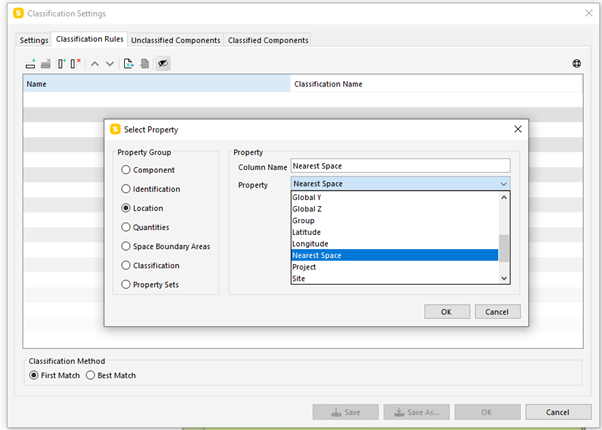Pick Latitude from the property list

[x=394, y=232]
